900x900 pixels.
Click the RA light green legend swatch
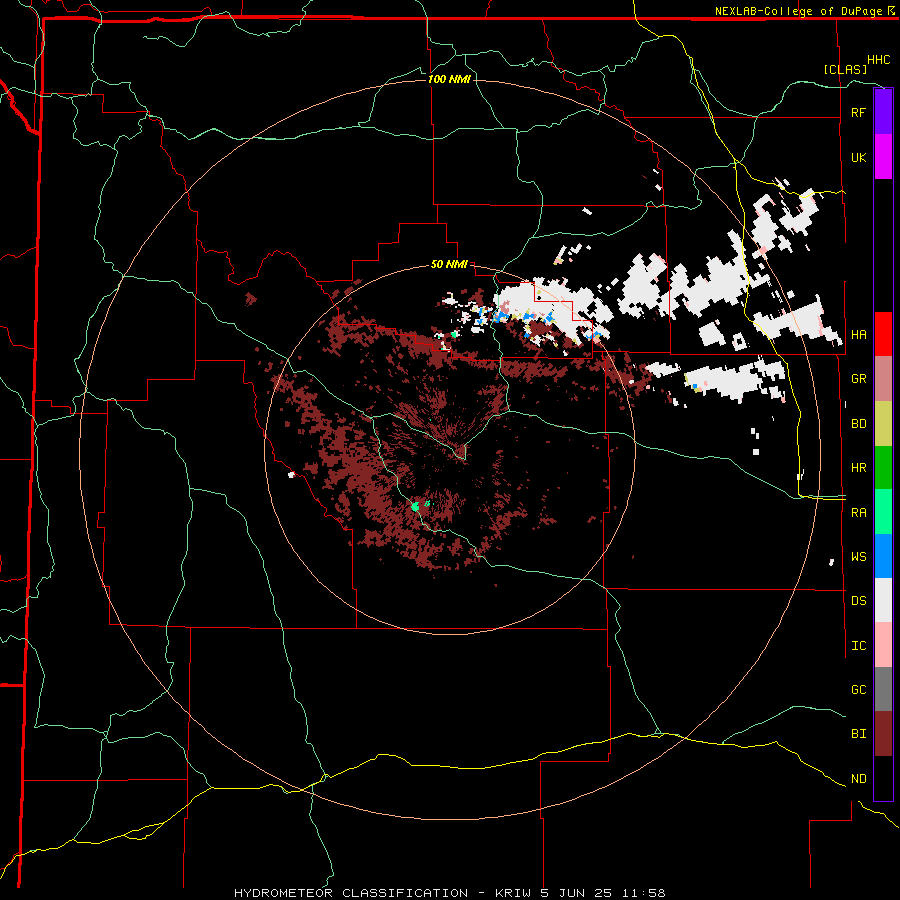point(883,512)
